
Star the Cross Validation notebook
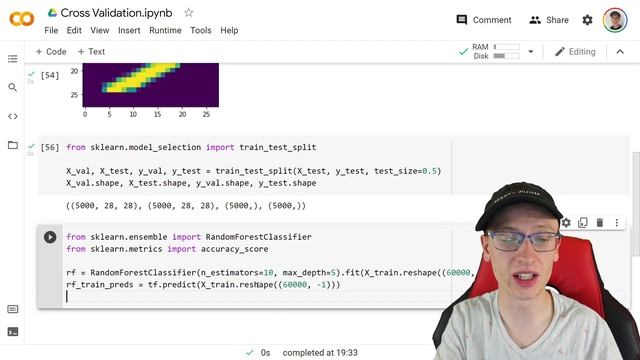tap(188, 13)
